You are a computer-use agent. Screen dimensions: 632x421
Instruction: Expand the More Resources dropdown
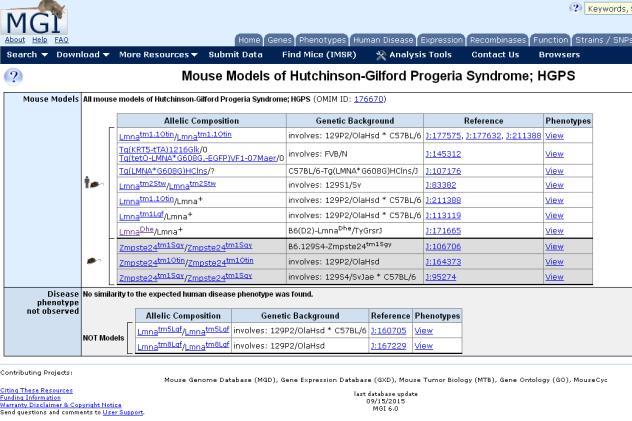158,54
